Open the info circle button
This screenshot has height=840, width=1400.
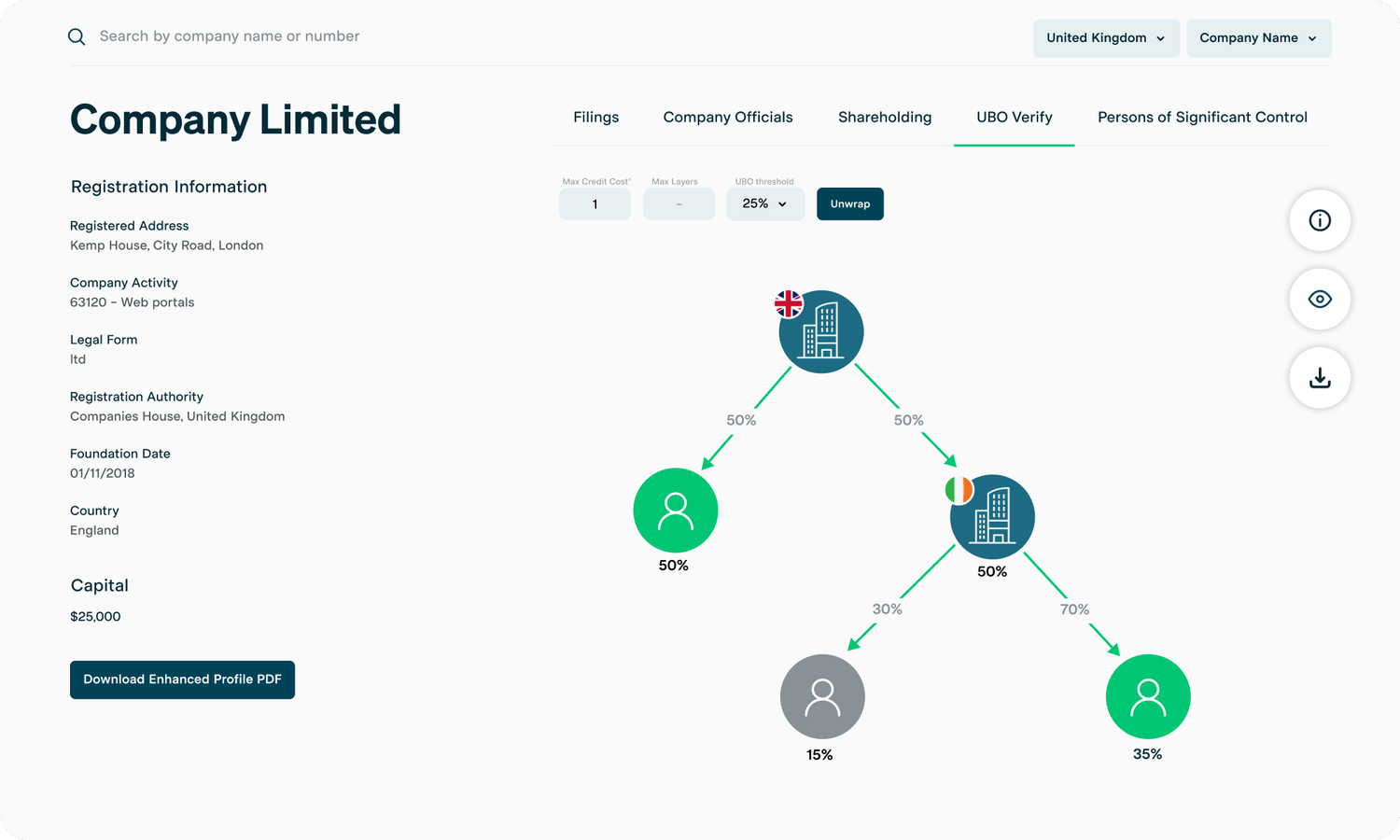tap(1320, 220)
